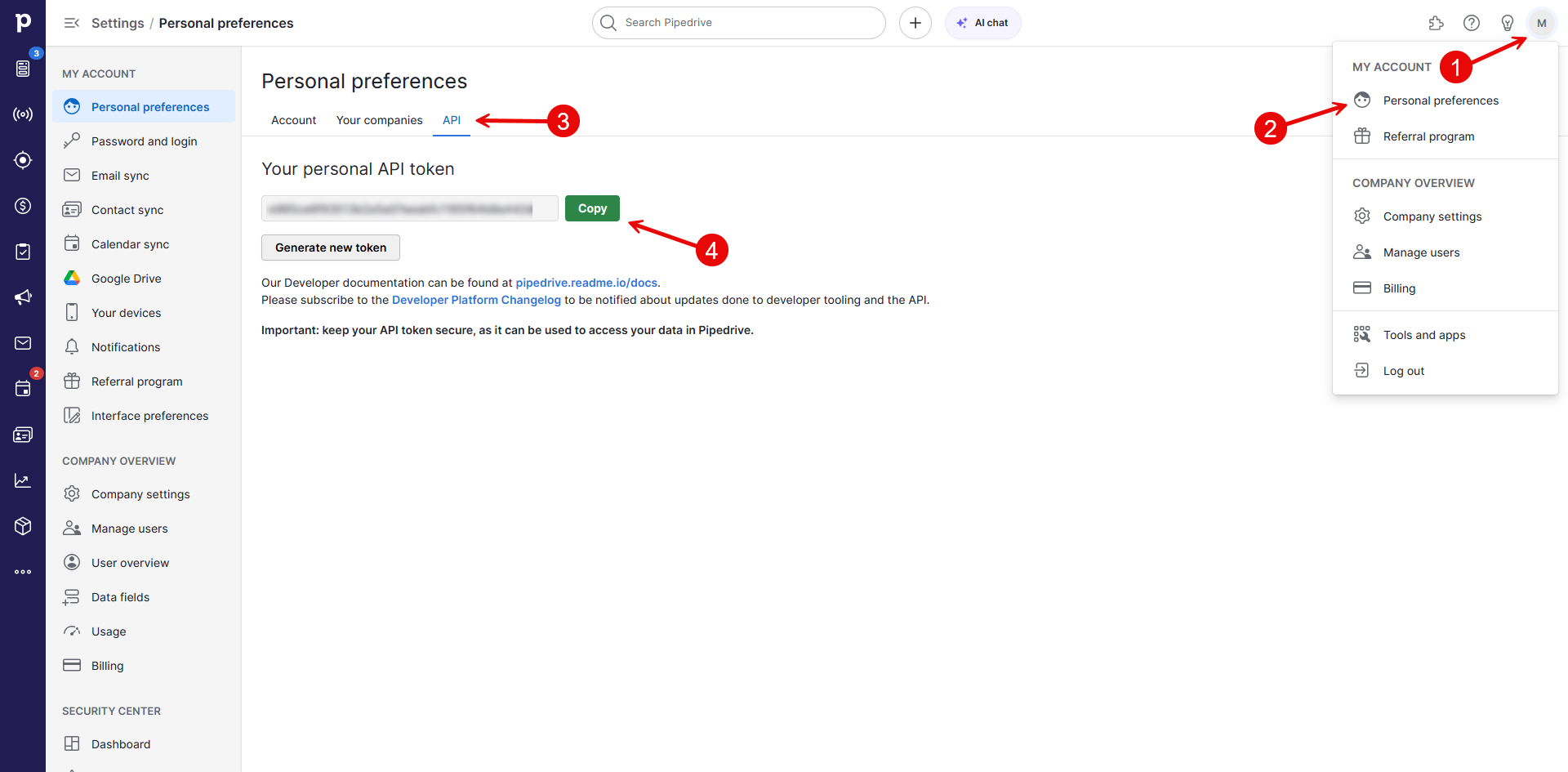Click the Search Pipedrive field
Viewport: 1568px width, 772px height.
pos(739,23)
